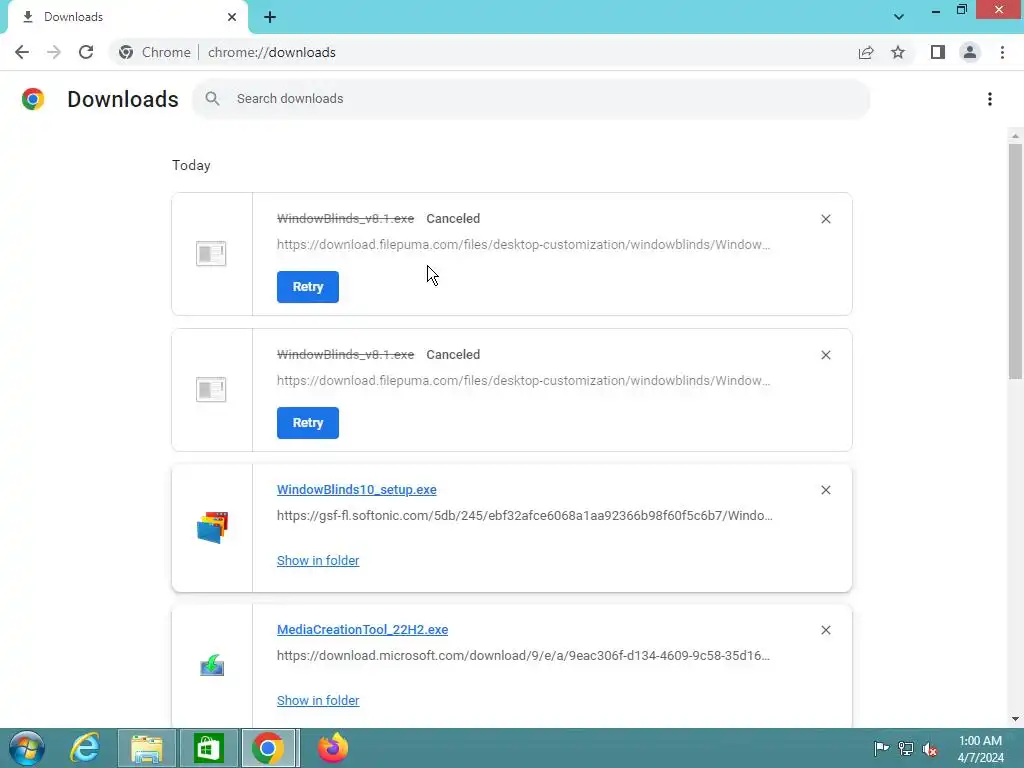Click first canceled download's filepuma URL
Image resolution: width=1024 pixels, height=768 pixels.
pos(523,244)
